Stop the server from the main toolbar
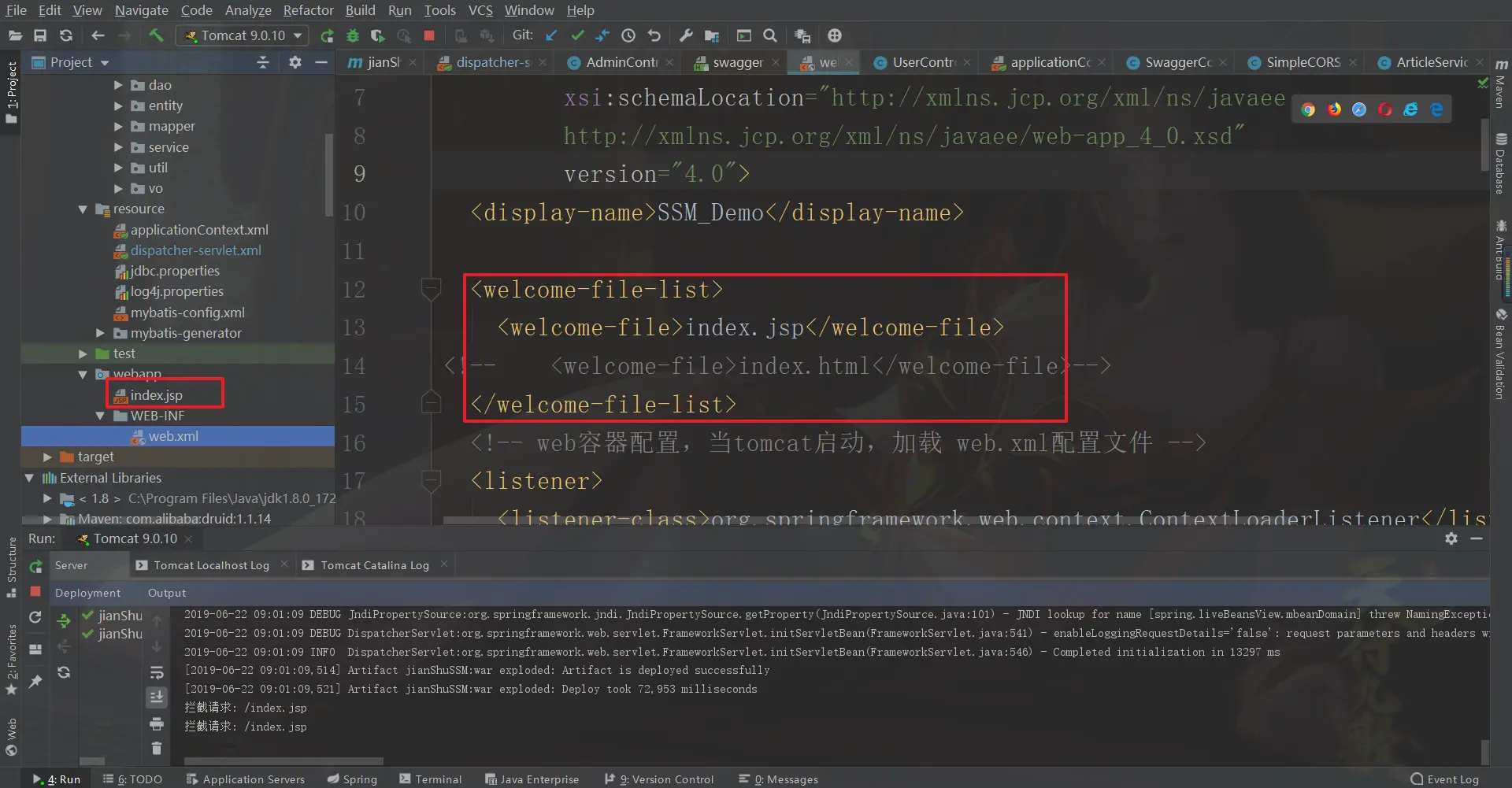The image size is (1512, 788). point(429,35)
